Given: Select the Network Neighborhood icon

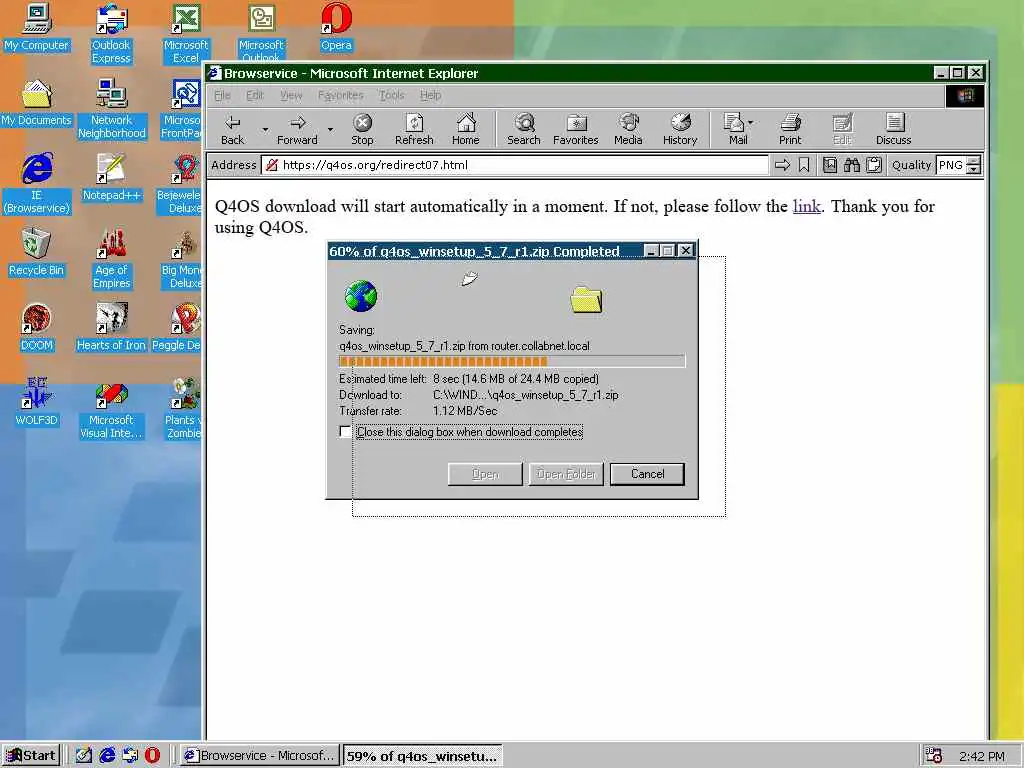Looking at the screenshot, I should [112, 109].
